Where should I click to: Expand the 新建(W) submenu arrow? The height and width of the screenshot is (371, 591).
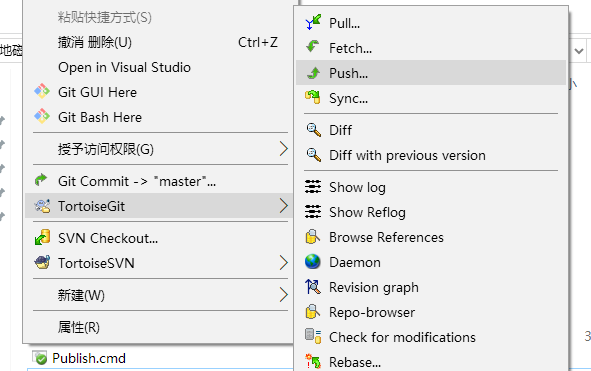[283, 294]
